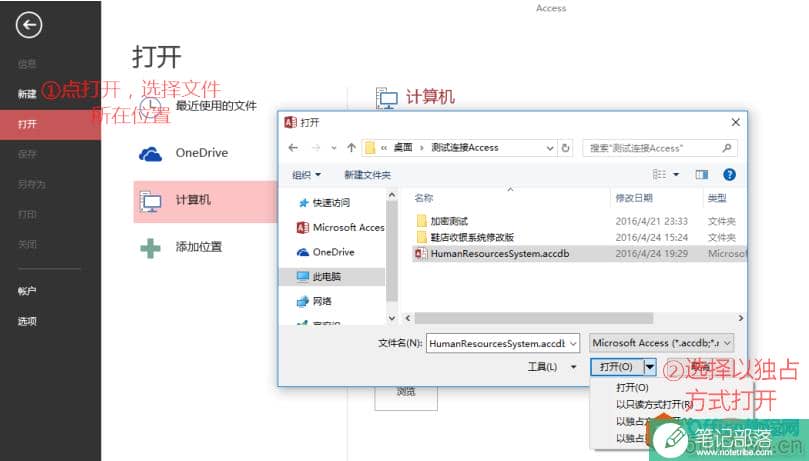The height and width of the screenshot is (461, 809).
Task: Select 打开 in the backstage sidebar
Action: point(51,124)
